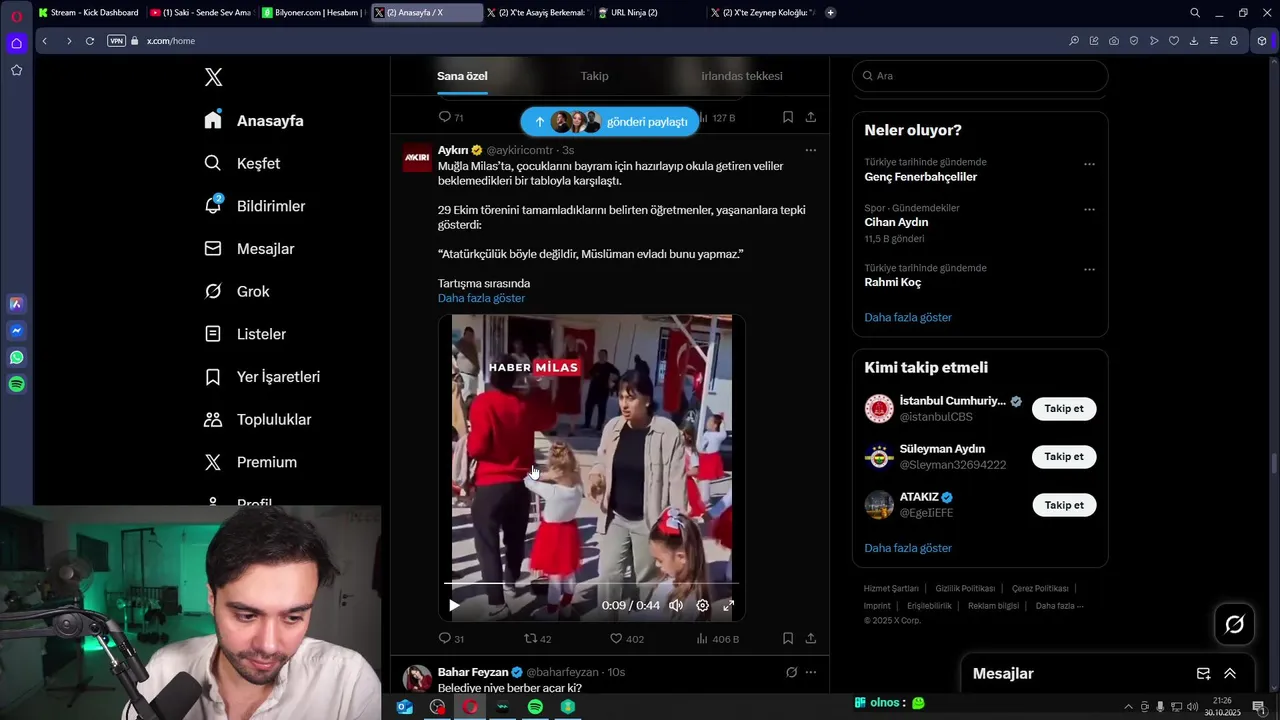Viewport: 1280px width, 720px height.
Task: Open more options on Bahar Feyzan post
Action: 811,672
